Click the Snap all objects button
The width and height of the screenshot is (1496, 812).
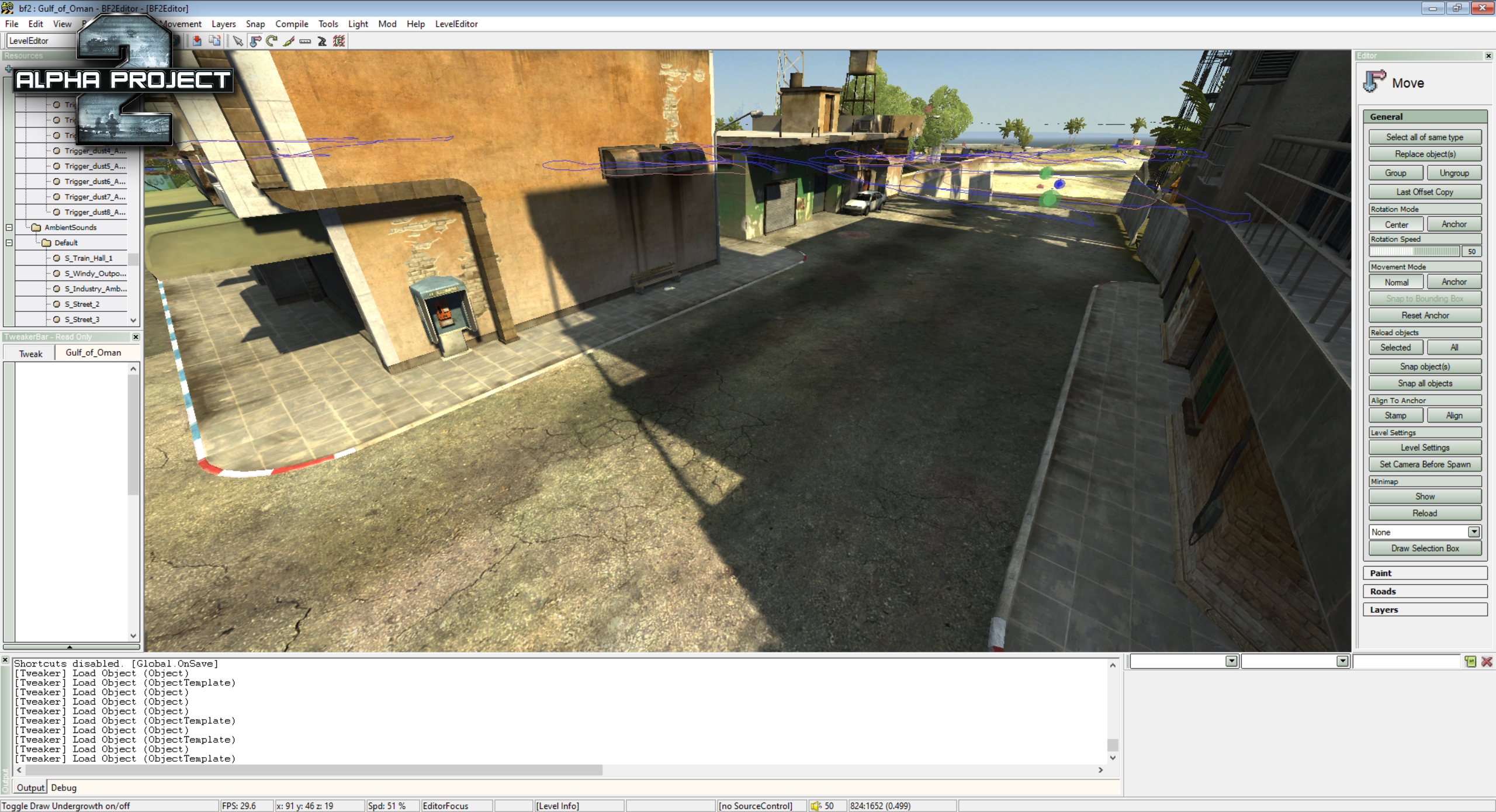1425,384
